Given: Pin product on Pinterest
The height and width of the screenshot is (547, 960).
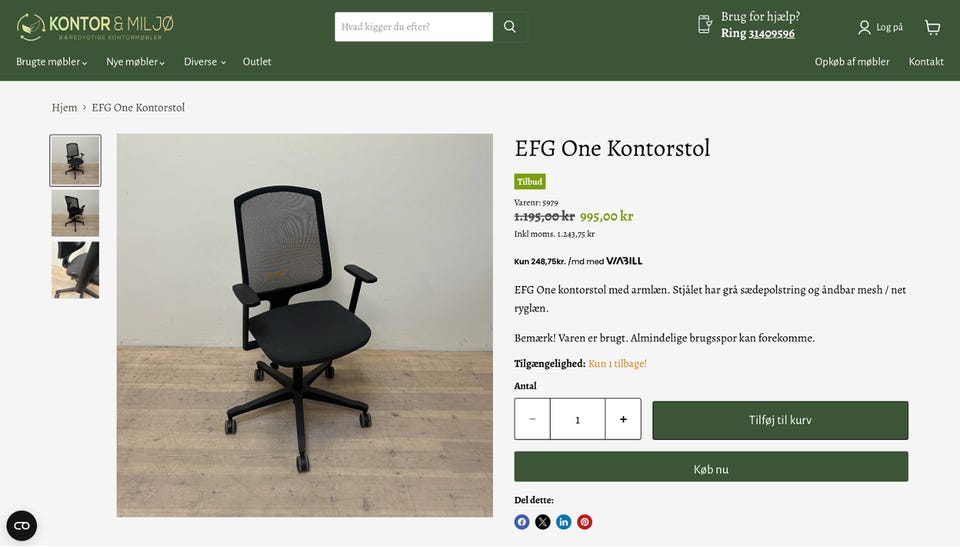Looking at the screenshot, I should pyautogui.click(x=585, y=522).
